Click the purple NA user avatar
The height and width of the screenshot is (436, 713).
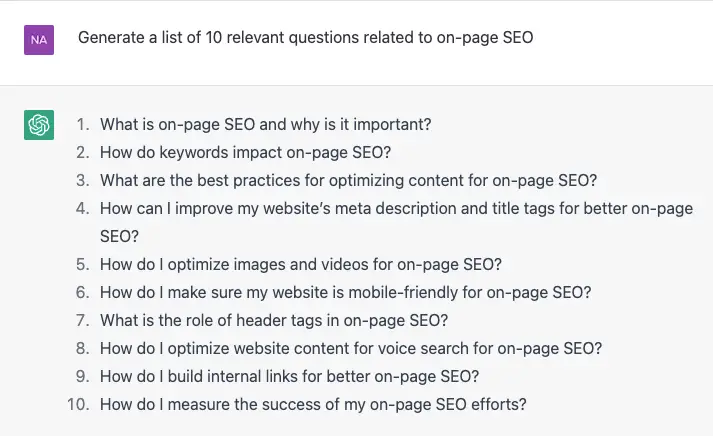(x=39, y=40)
